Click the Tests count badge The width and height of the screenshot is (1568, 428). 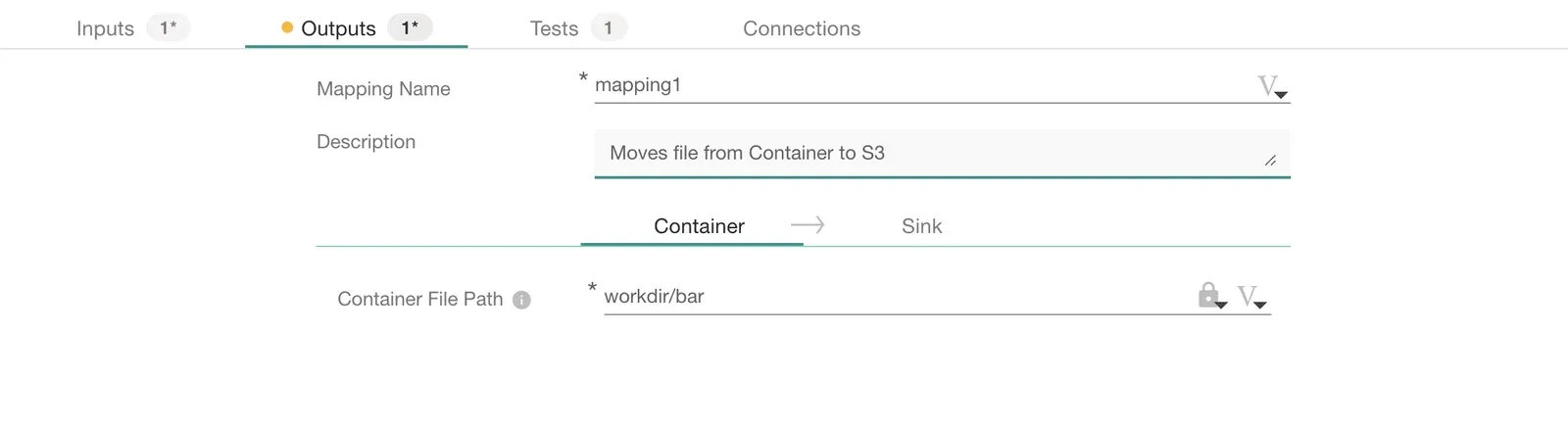coord(609,27)
